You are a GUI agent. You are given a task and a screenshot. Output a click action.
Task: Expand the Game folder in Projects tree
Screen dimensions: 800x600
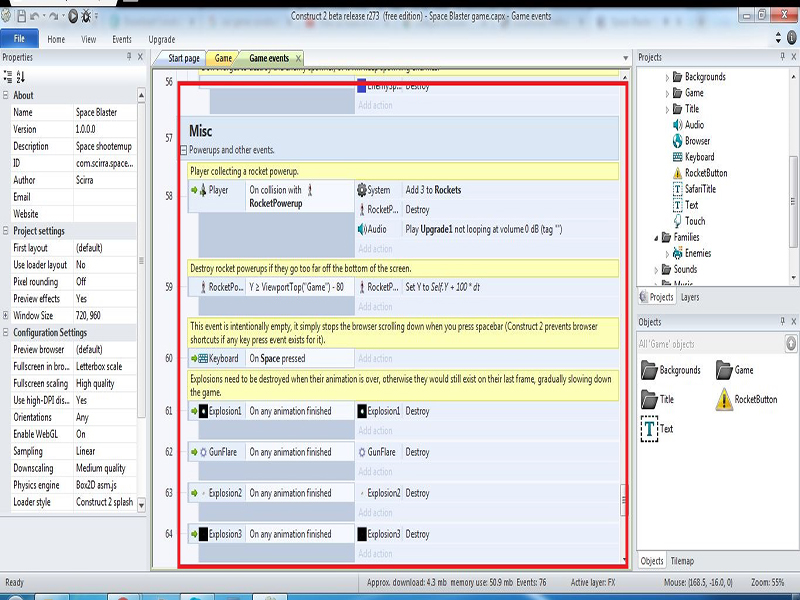[667, 93]
